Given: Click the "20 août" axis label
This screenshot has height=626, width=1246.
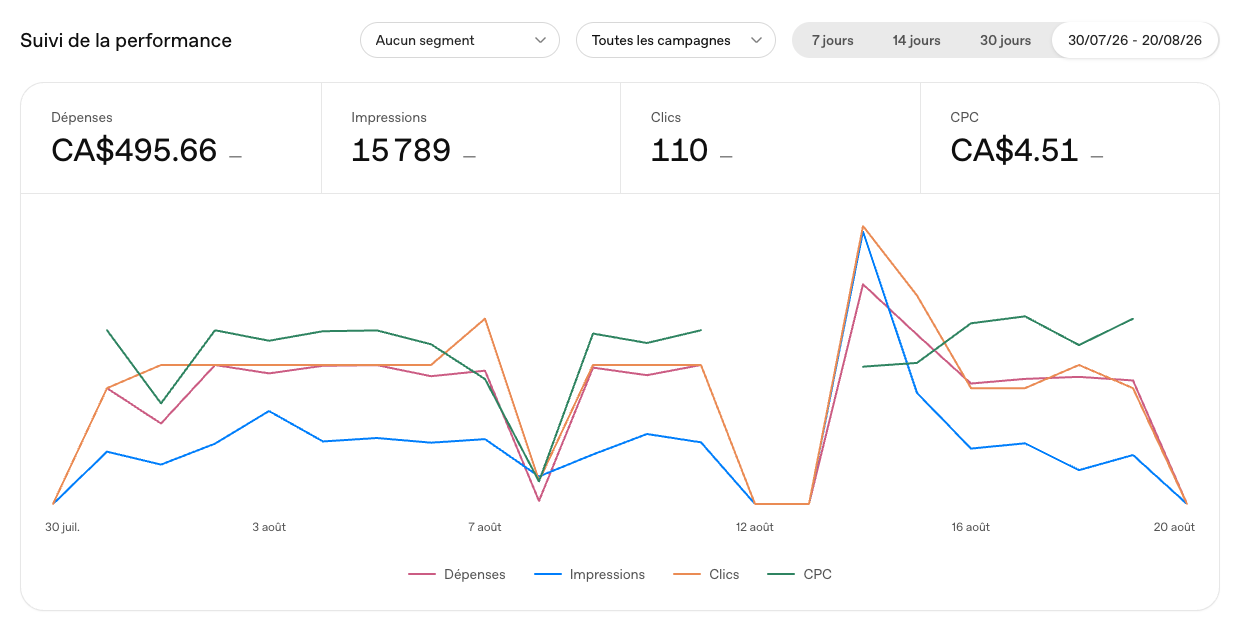Looking at the screenshot, I should 1174,527.
